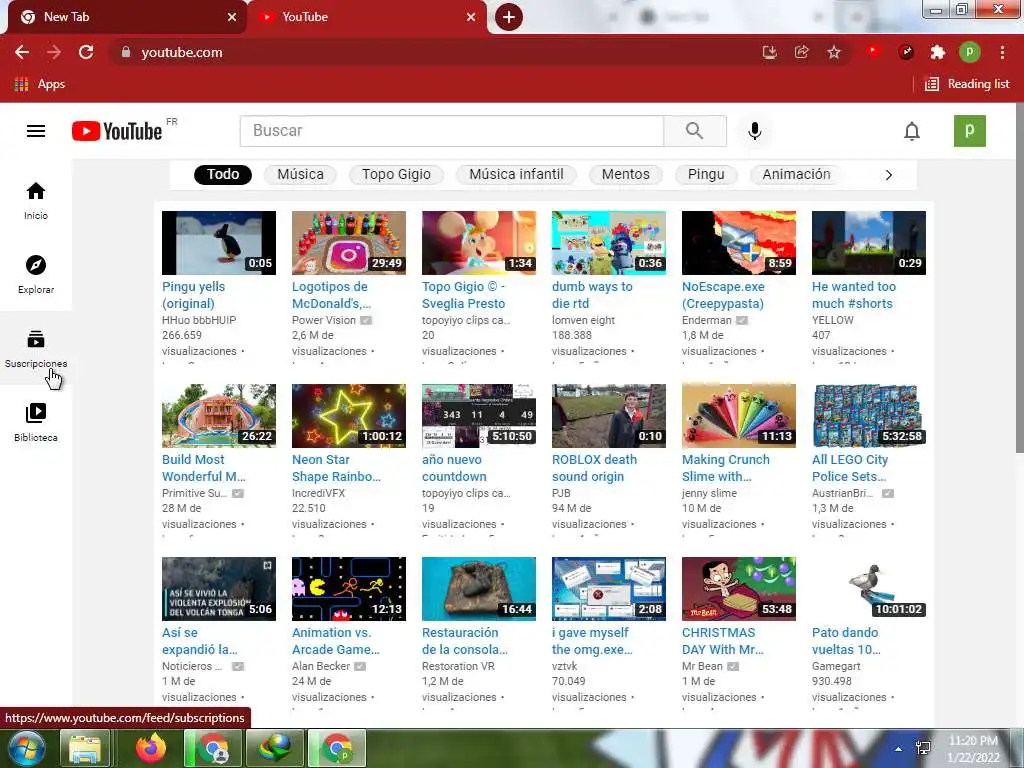The height and width of the screenshot is (768, 1024).
Task: Click the install app icon in address bar
Action: pos(770,52)
